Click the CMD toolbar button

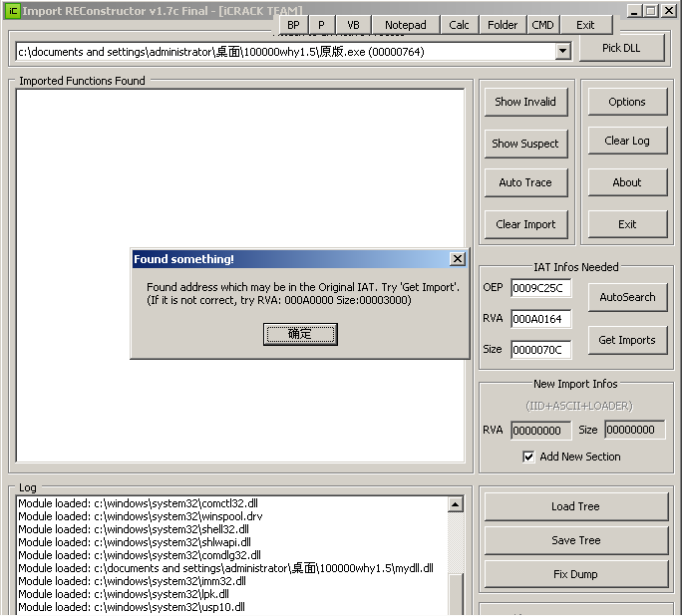pos(543,24)
